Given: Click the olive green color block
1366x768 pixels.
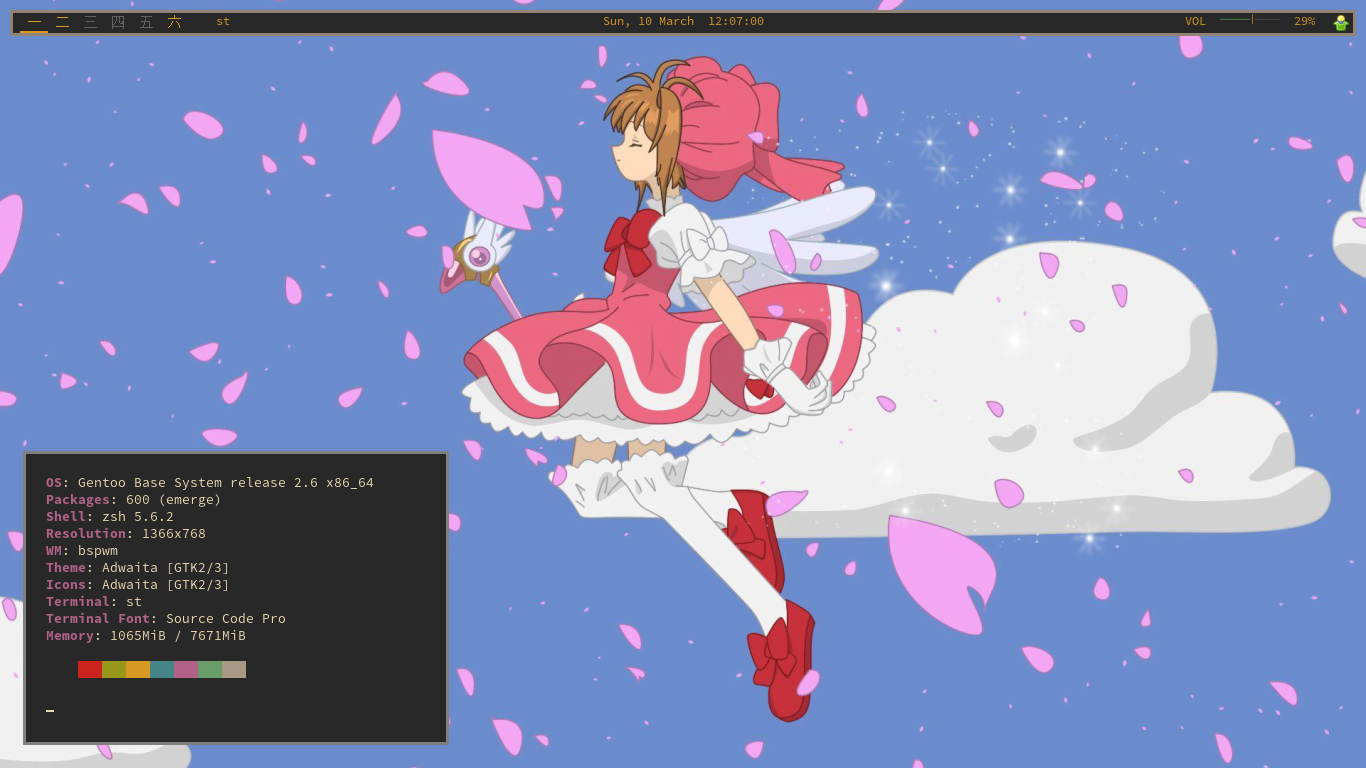Looking at the screenshot, I should tap(114, 670).
